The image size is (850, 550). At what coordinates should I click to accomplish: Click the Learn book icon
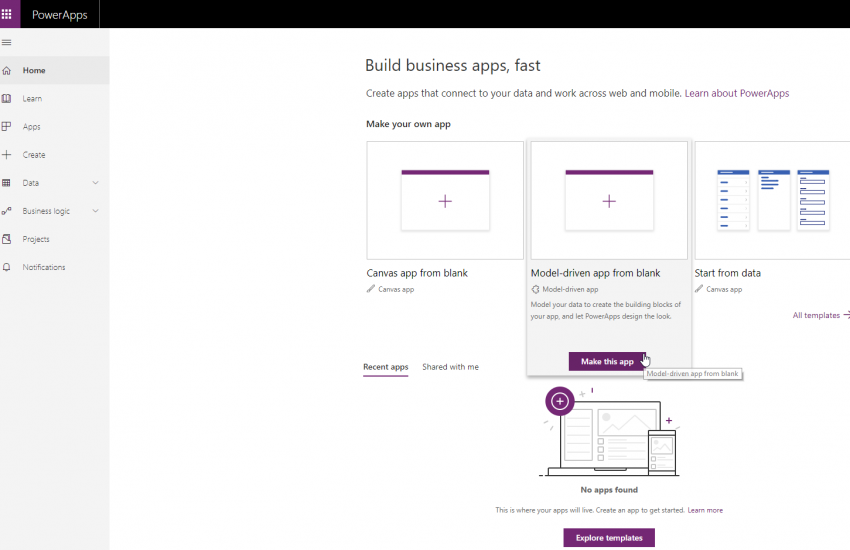(x=7, y=99)
